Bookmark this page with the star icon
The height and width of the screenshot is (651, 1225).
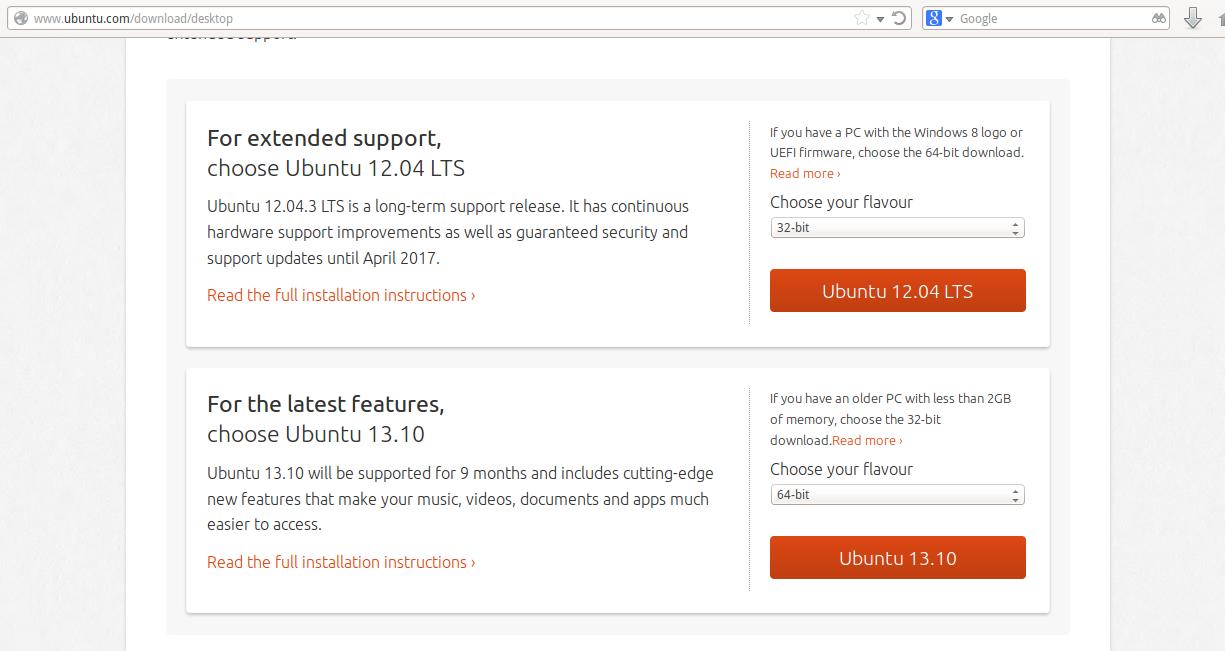(862, 18)
